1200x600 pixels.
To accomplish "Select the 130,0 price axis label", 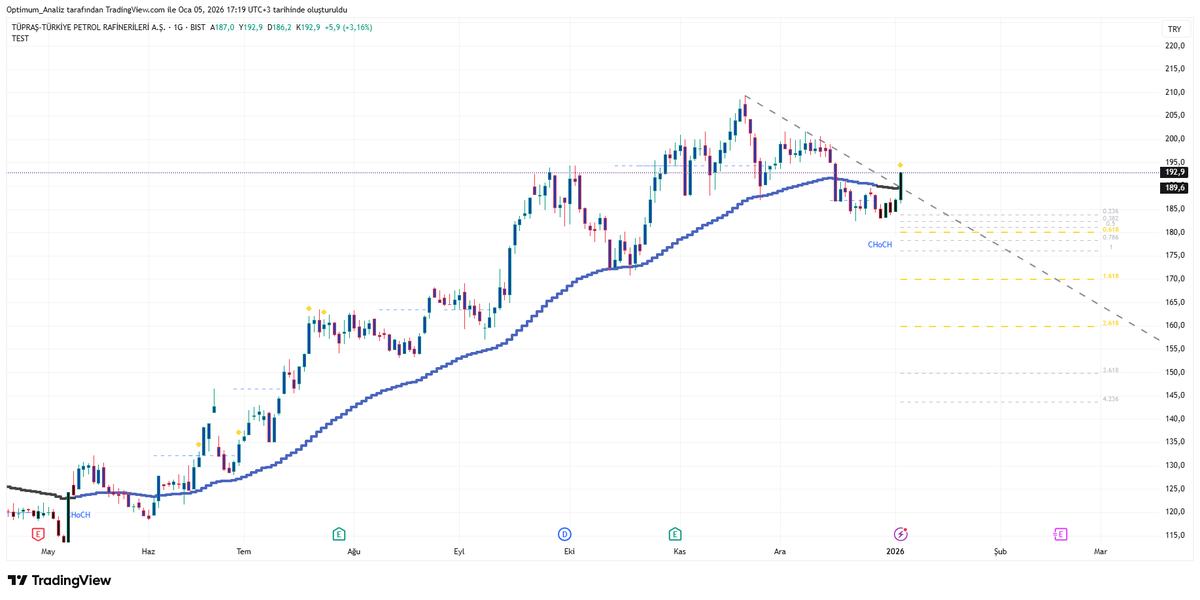I will (1174, 465).
